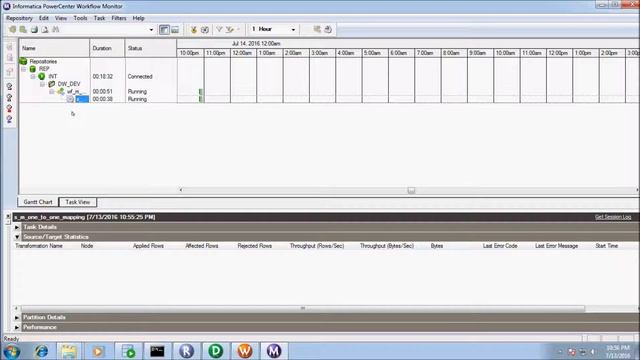Open the Windows Start menu

pyautogui.click(x=11, y=351)
